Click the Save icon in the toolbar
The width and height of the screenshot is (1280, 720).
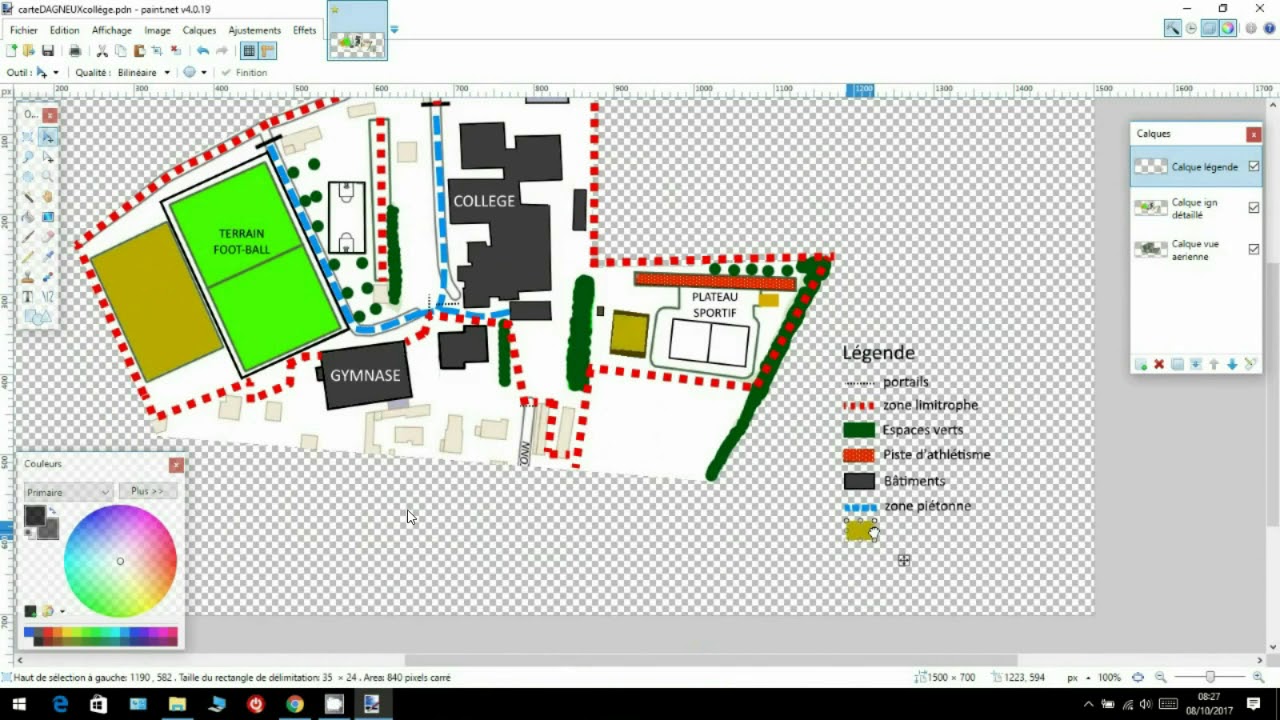click(48, 51)
